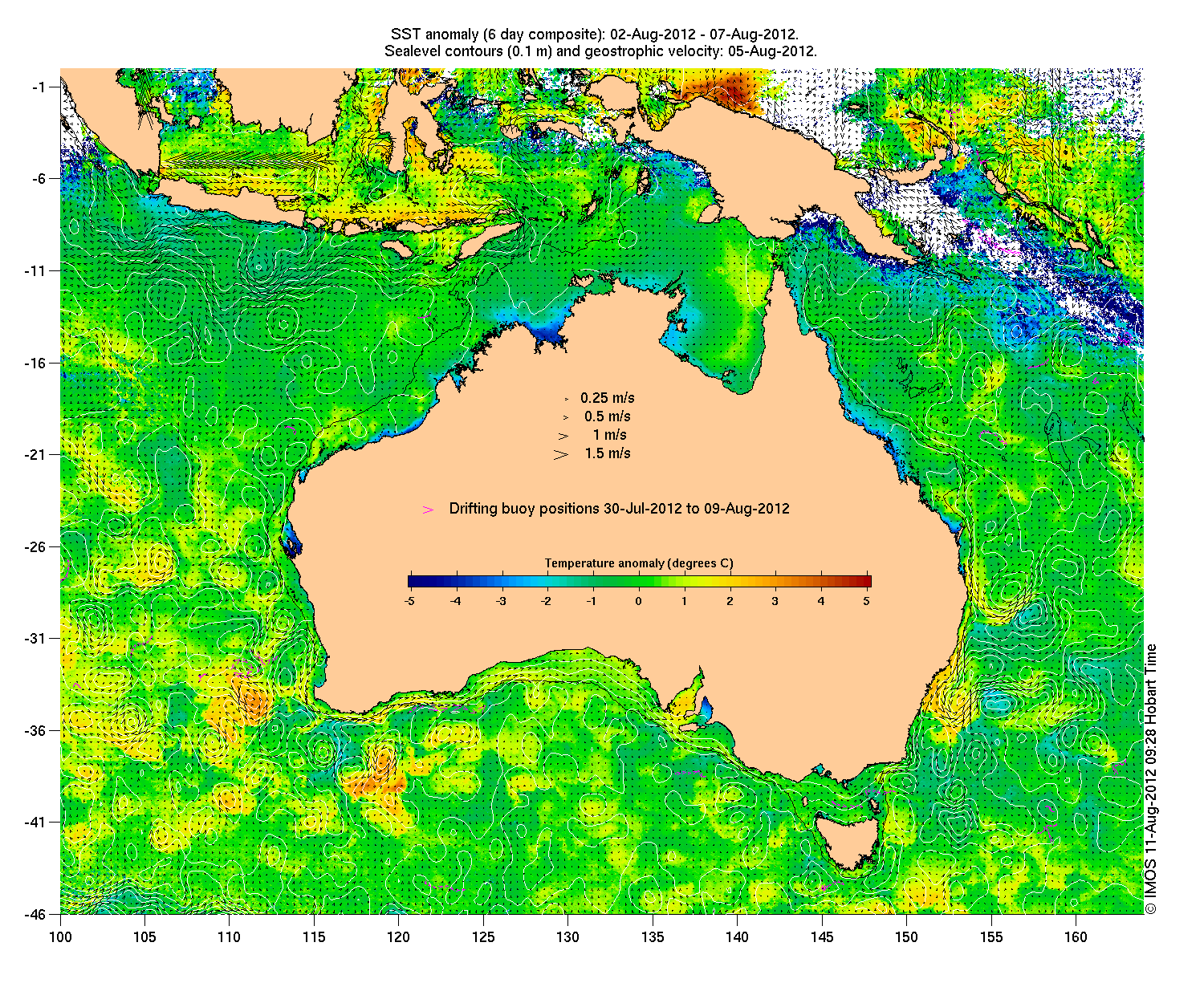
Task: Click the colorbar tick value 3
Action: (x=775, y=601)
